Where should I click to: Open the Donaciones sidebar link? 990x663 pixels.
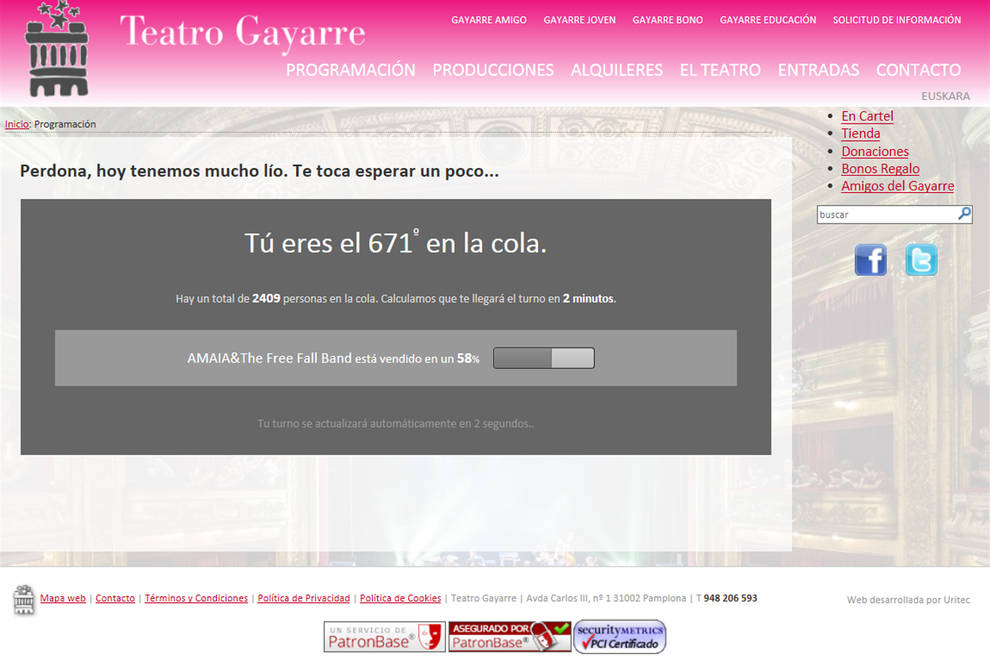pos(874,152)
